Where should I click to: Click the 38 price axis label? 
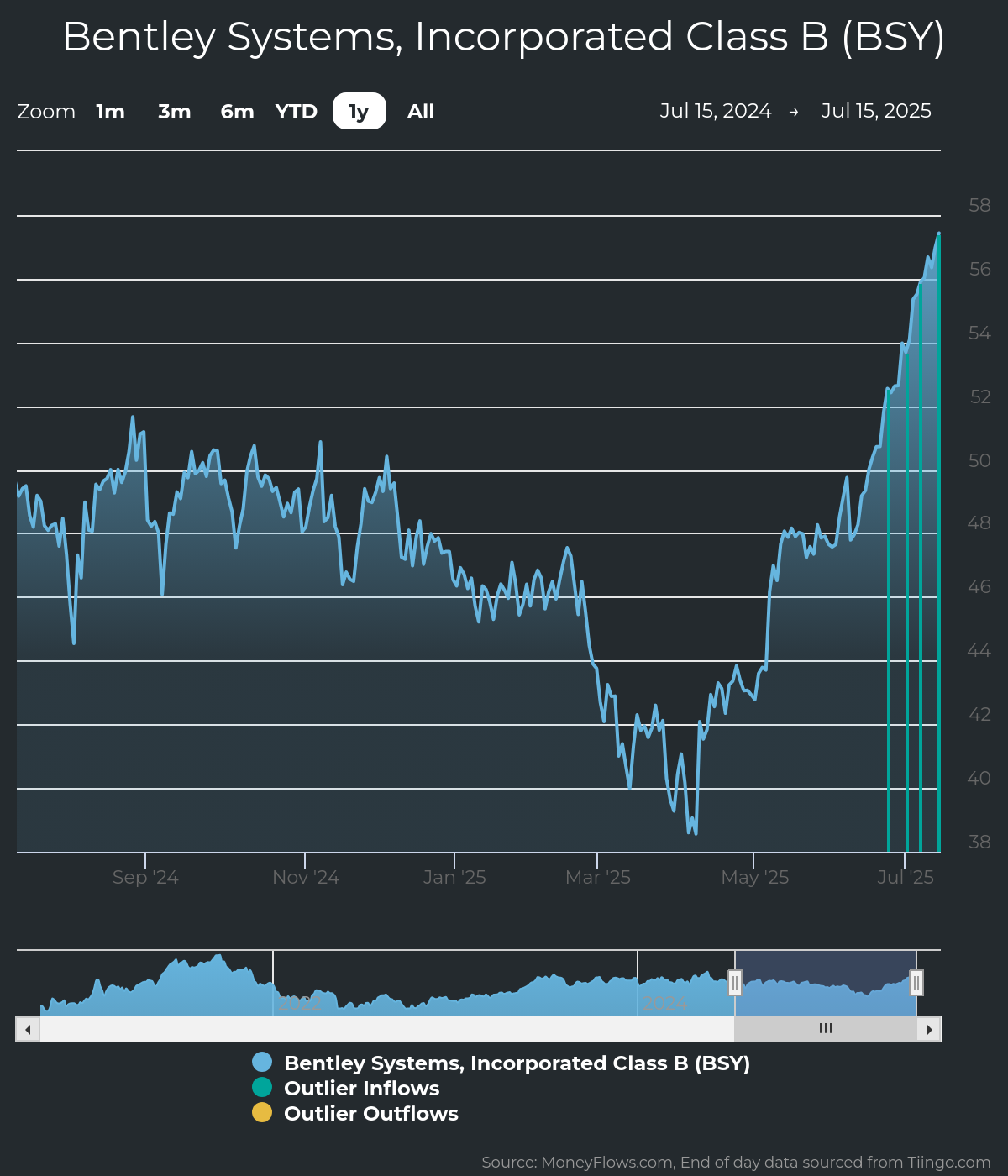pos(979,842)
